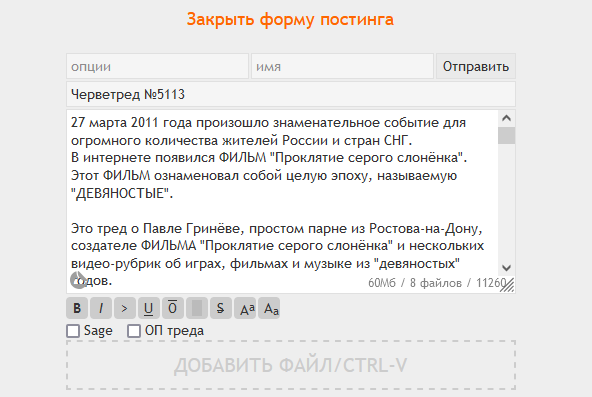This screenshot has width=592, height=397.
Task: Apply underline formatting with the U button
Action: point(149,308)
